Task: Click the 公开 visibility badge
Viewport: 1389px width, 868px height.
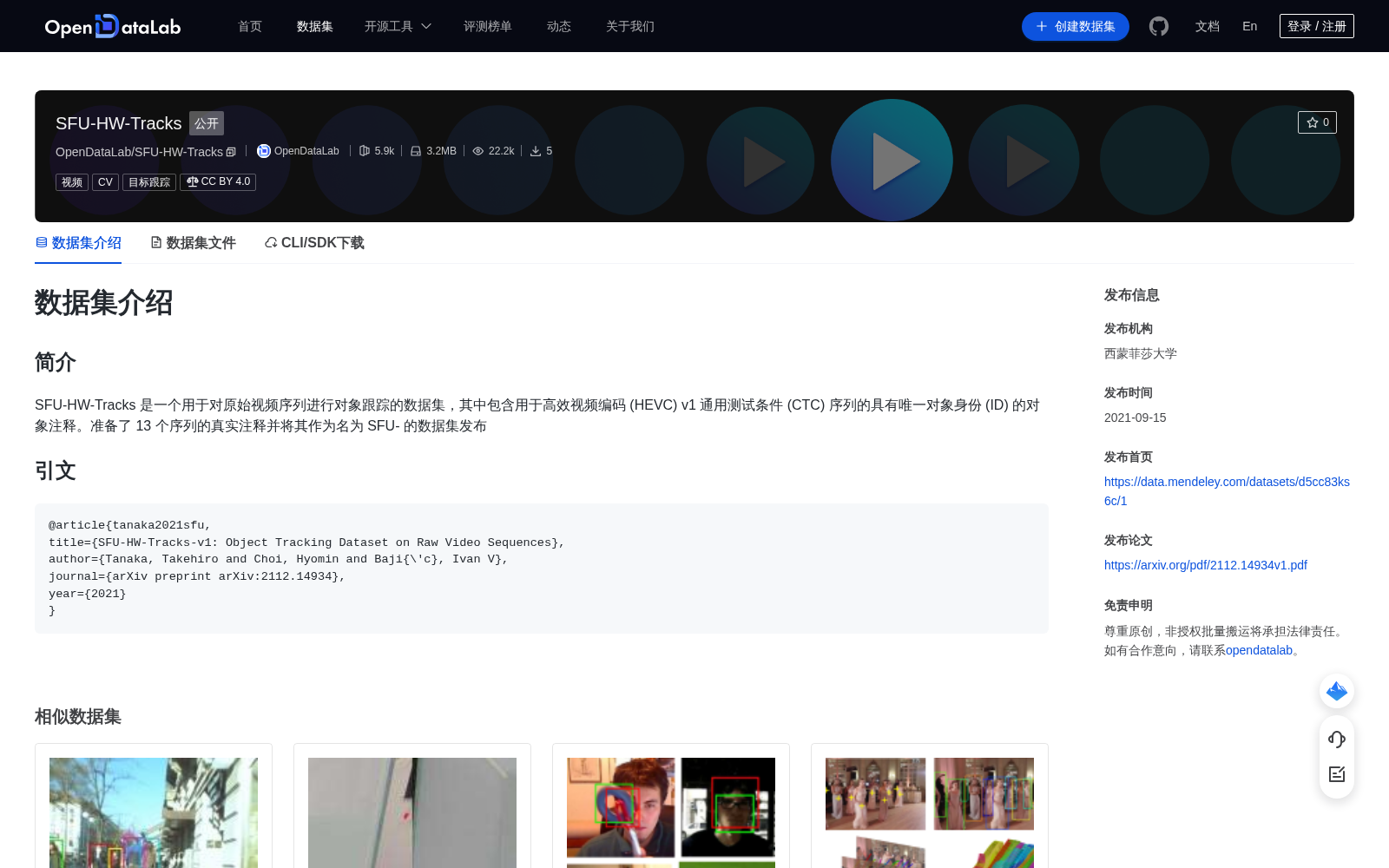Action: (207, 123)
